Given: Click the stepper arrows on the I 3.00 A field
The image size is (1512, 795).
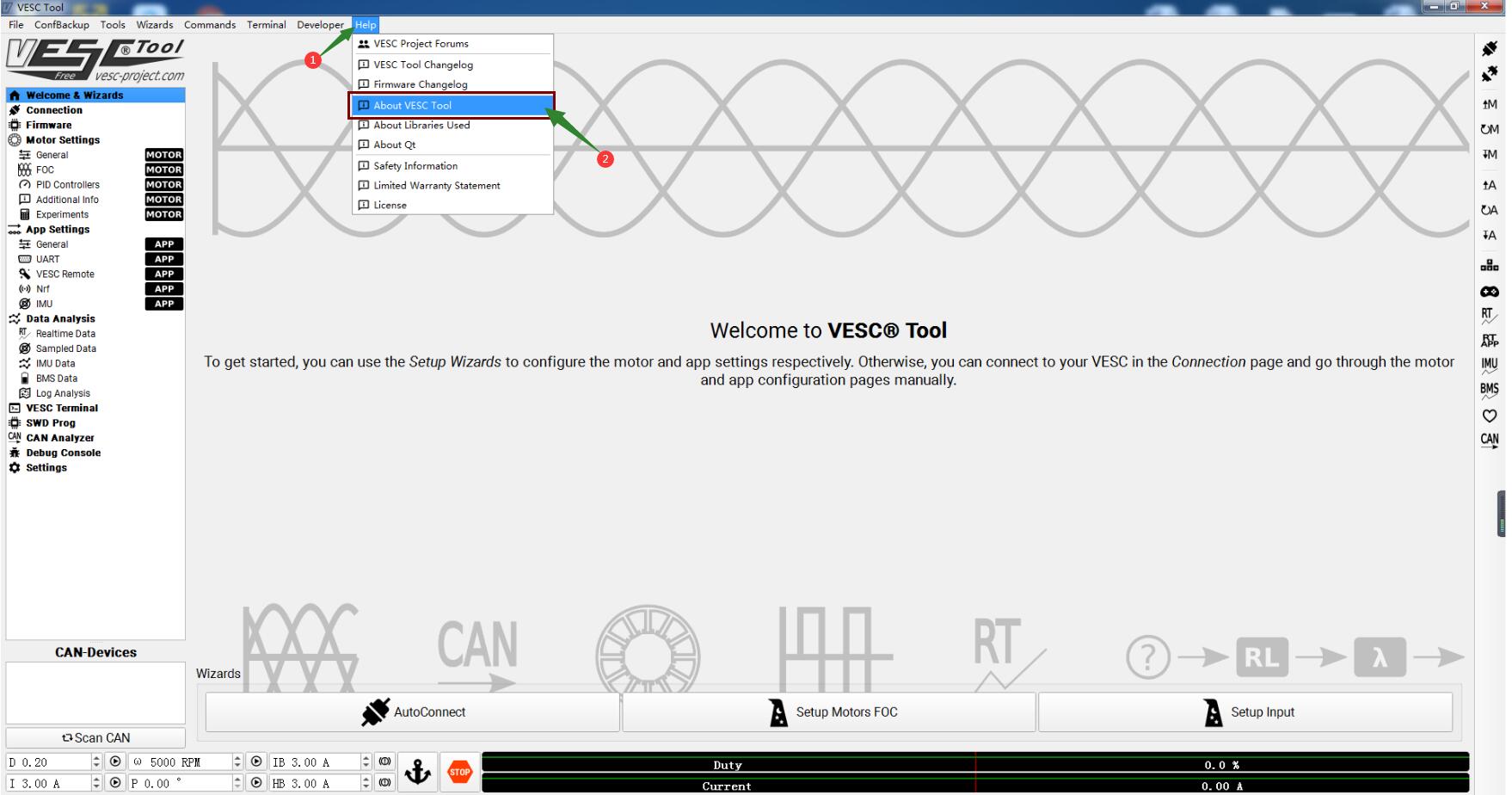Looking at the screenshot, I should 96,783.
